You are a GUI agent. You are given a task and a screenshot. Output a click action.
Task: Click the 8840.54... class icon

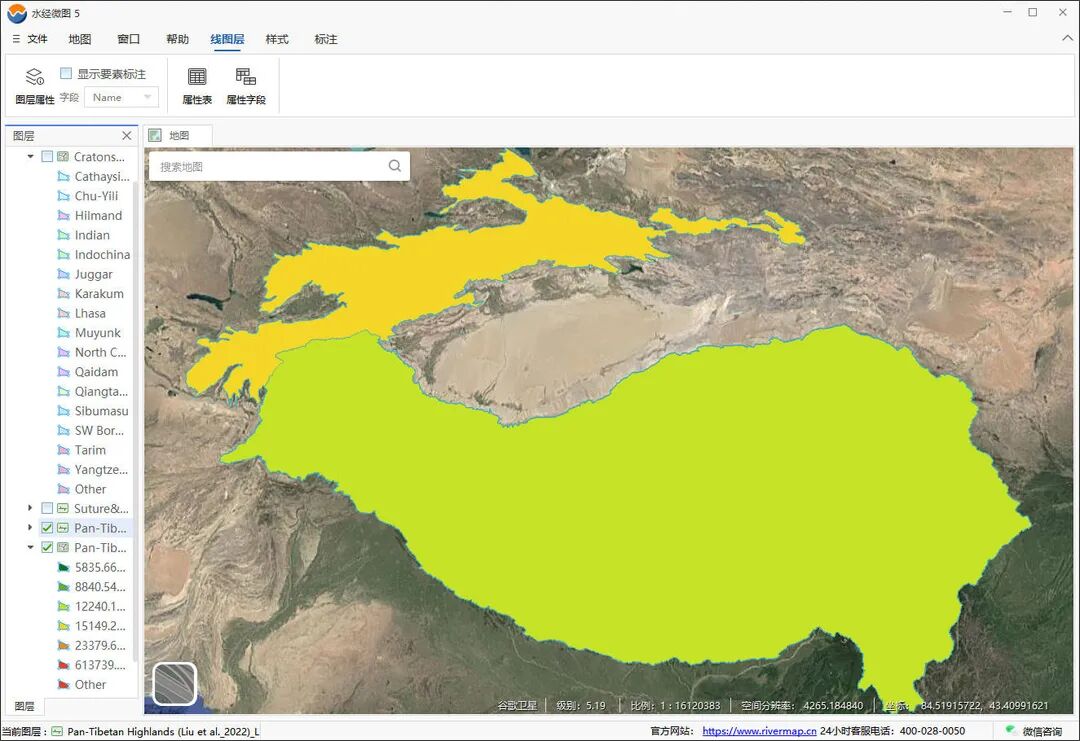pos(63,587)
